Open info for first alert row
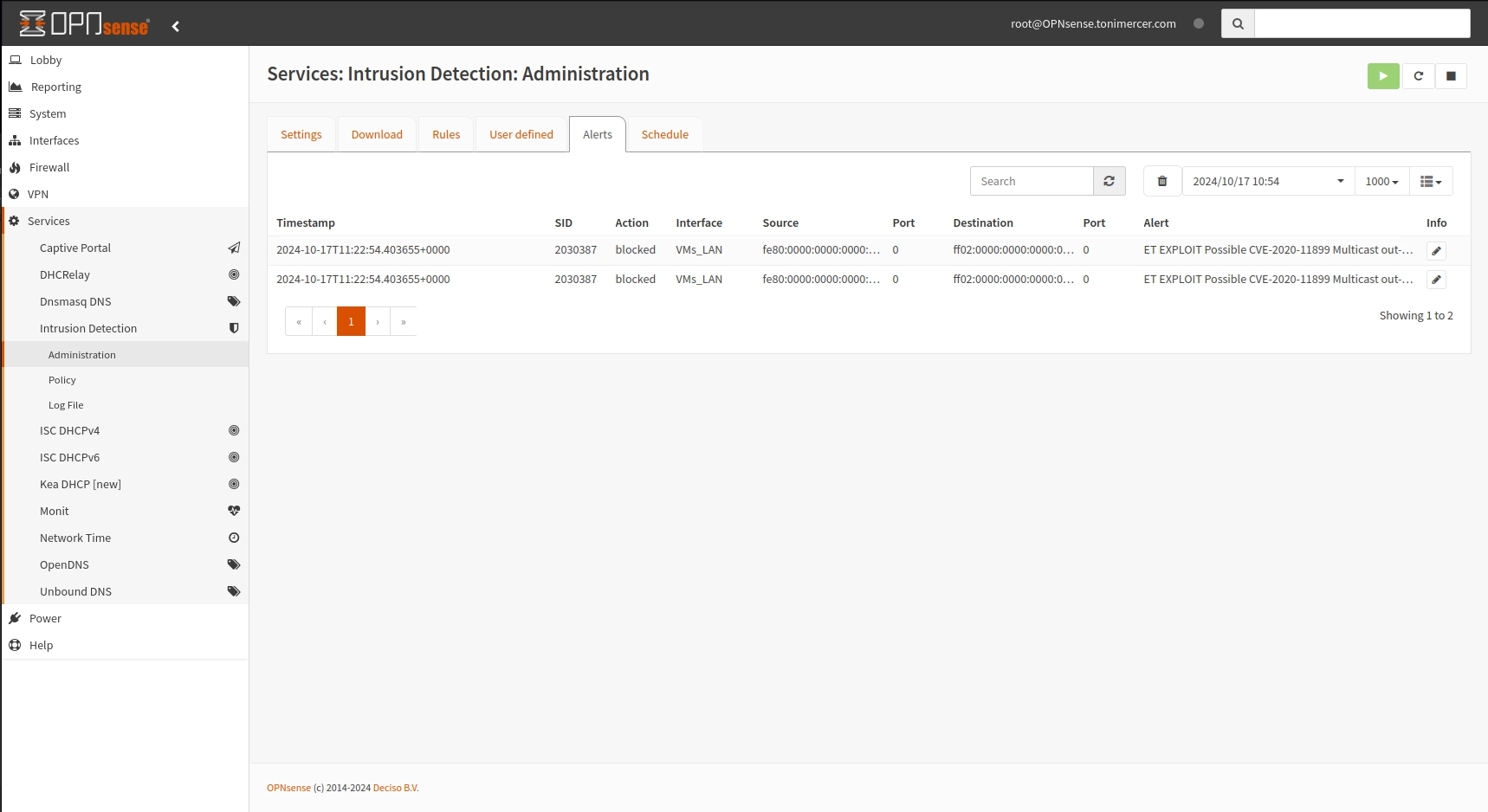 point(1436,250)
